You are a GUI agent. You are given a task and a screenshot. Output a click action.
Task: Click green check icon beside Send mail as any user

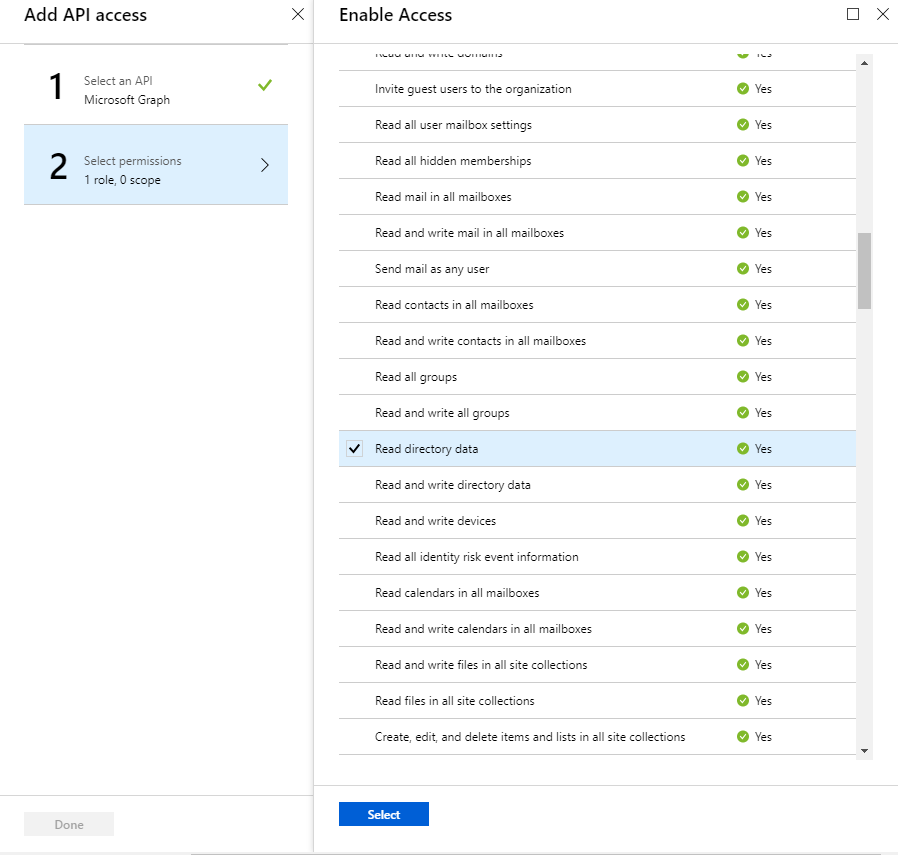(743, 269)
